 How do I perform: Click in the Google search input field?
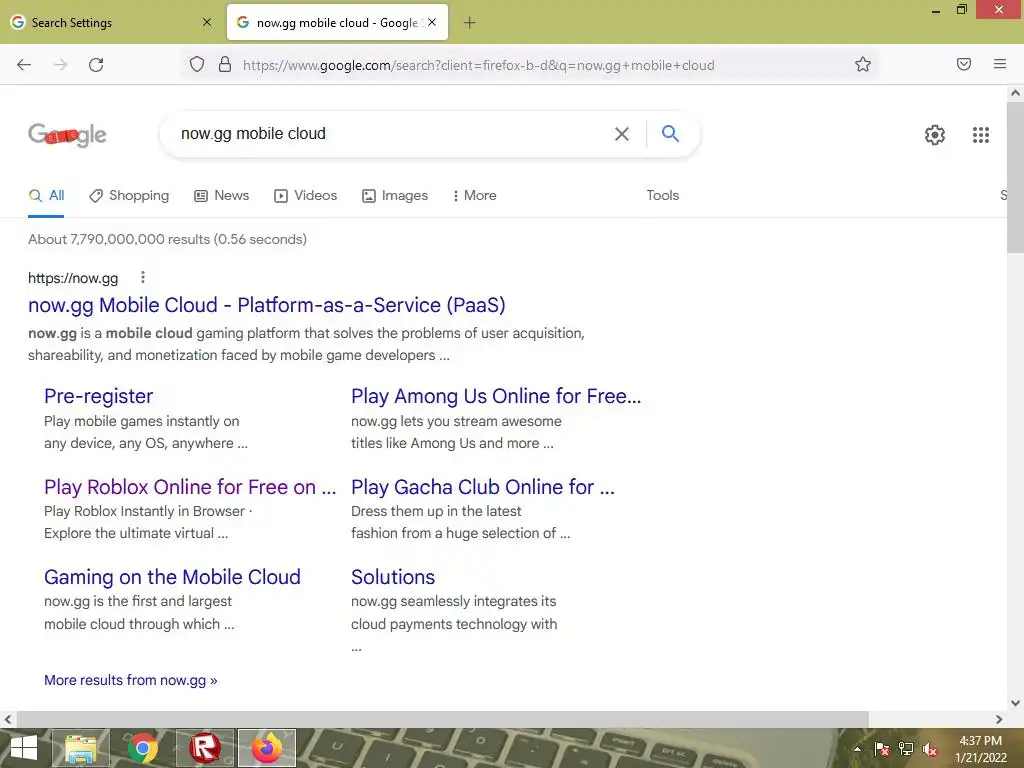[x=392, y=134]
